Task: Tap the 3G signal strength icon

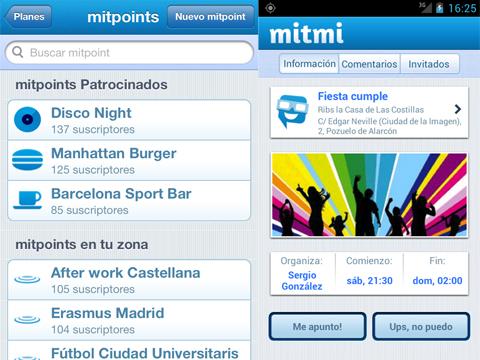Action: pyautogui.click(x=425, y=7)
